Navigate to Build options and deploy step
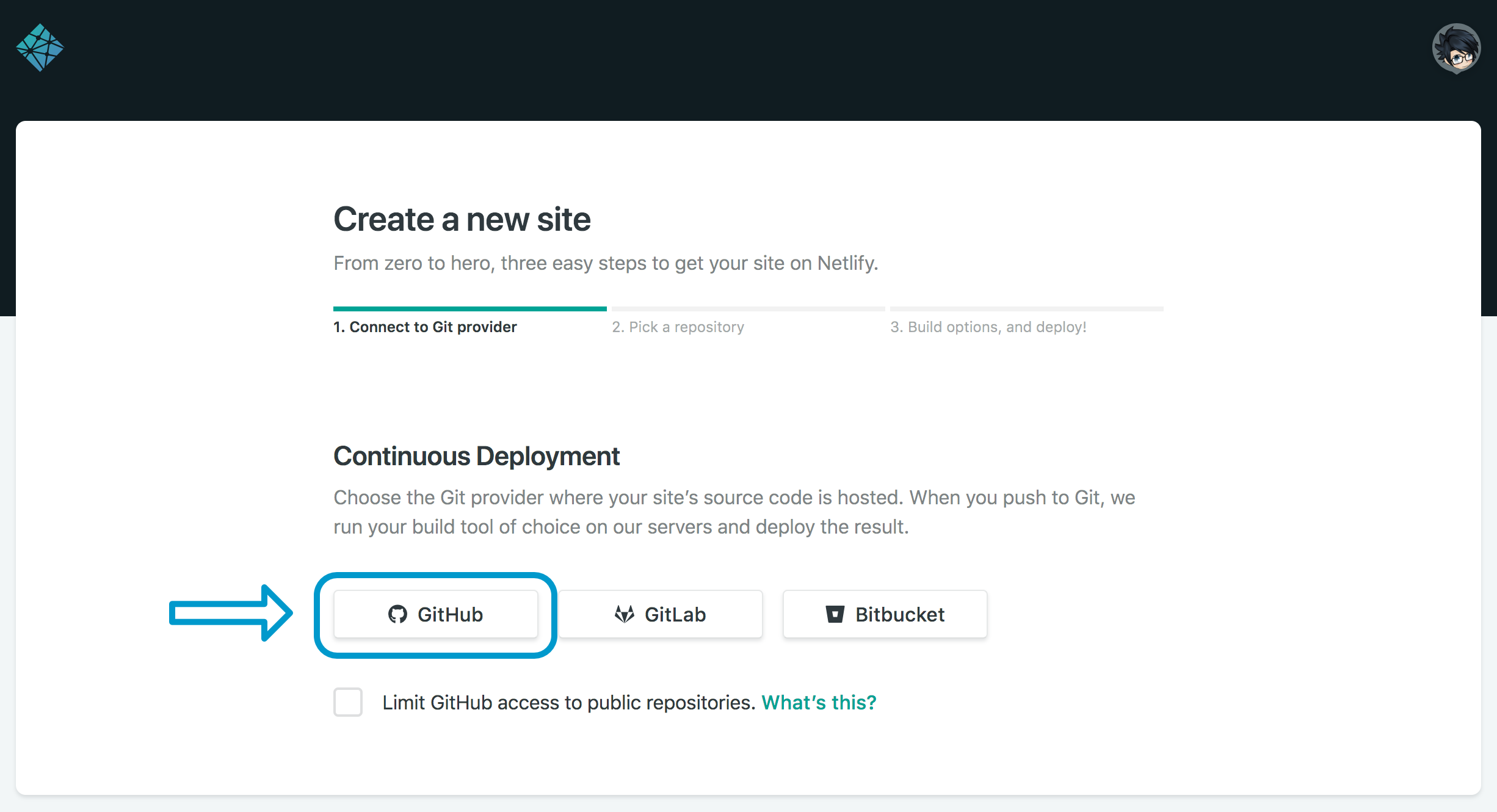The image size is (1497, 812). click(x=988, y=326)
